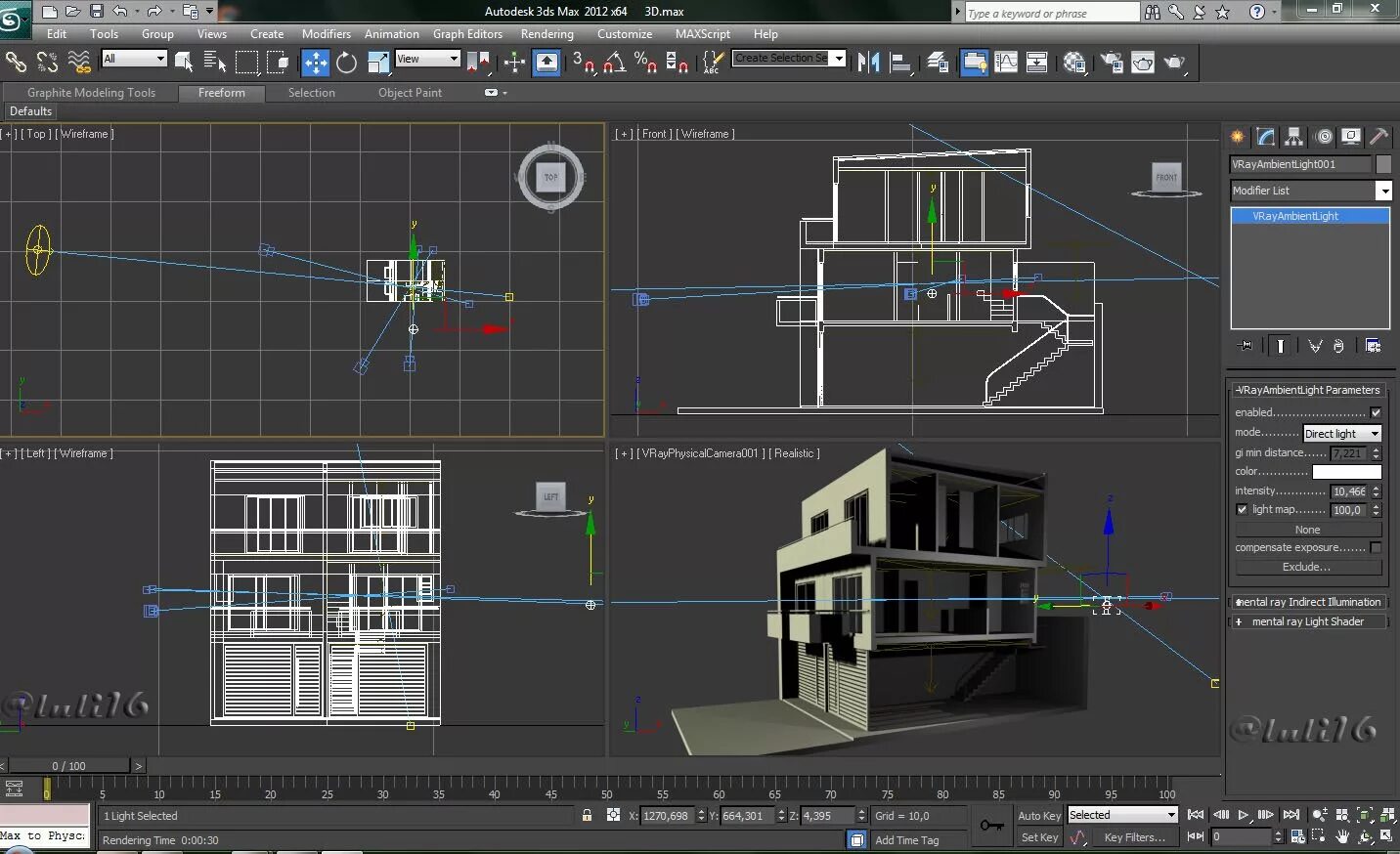Click the Select and Link tool
The image size is (1400, 854).
pos(16,64)
